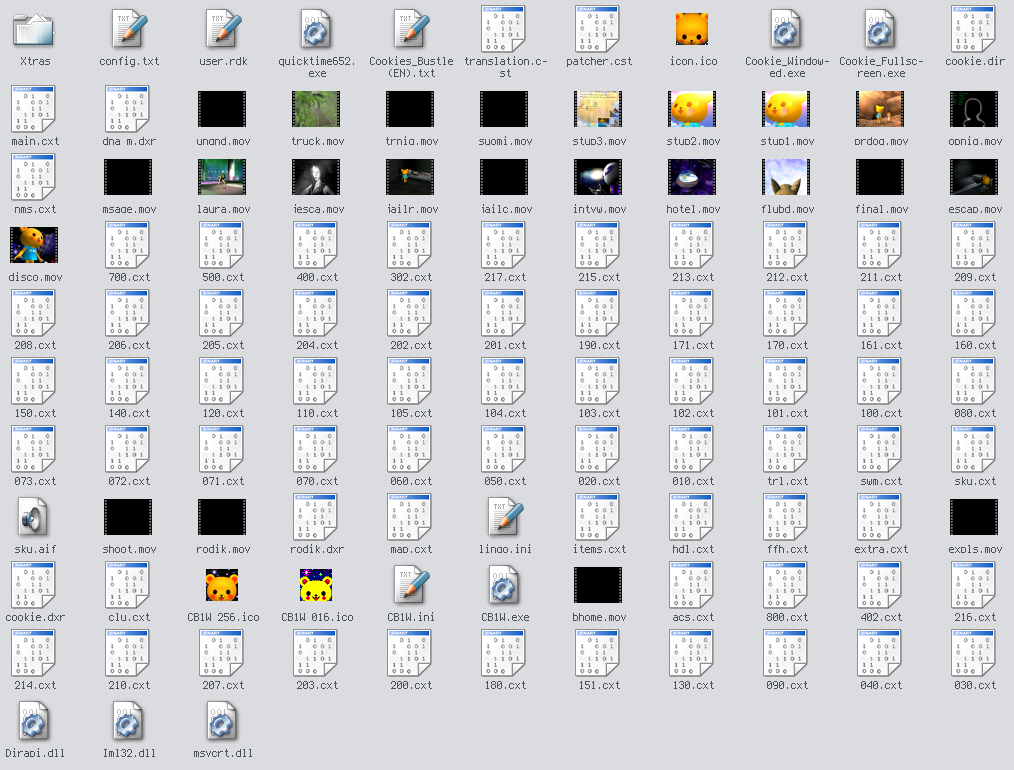This screenshot has width=1014, height=770.
Task: Select the dna_m.dxr file icon
Action: pyautogui.click(x=129, y=109)
